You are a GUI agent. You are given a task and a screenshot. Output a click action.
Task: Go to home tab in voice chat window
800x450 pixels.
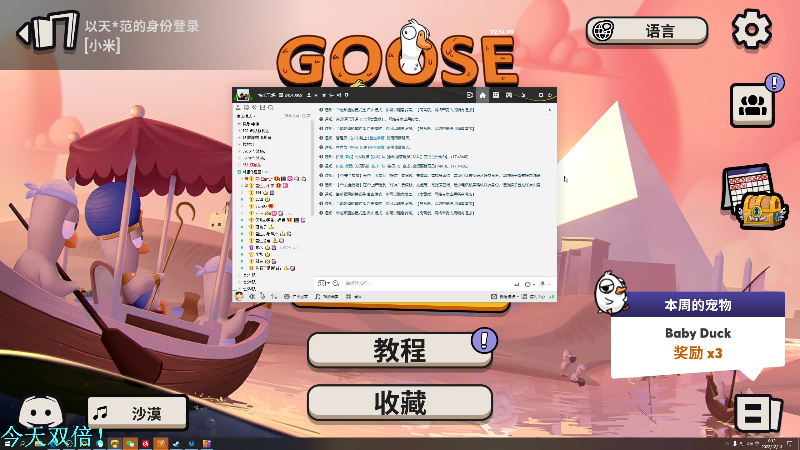pyautogui.click(x=483, y=95)
